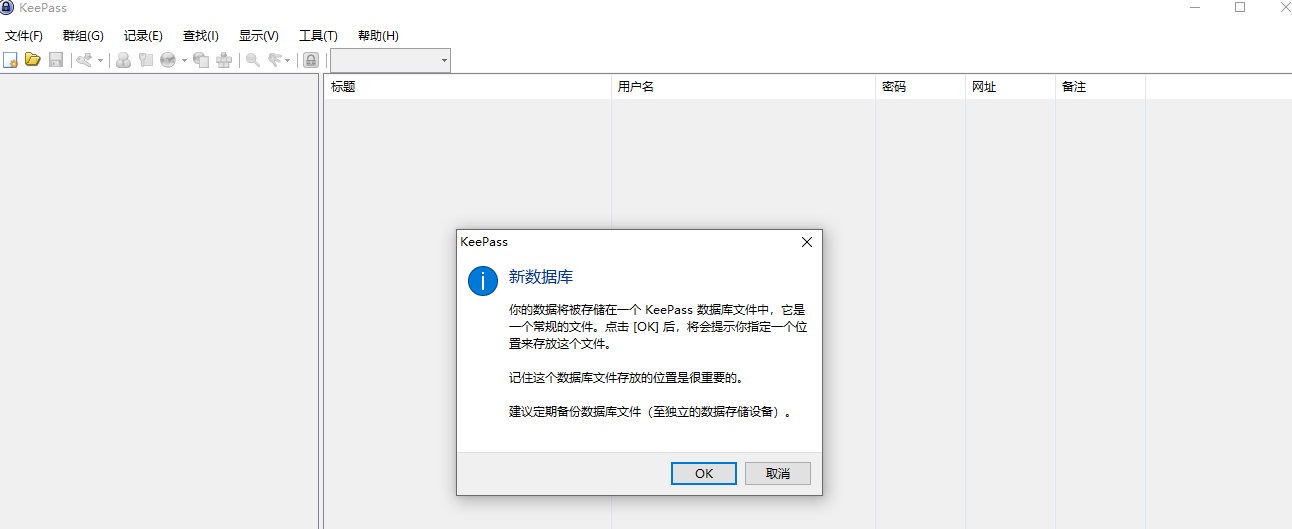Click the 标题 column header
This screenshot has width=1292, height=529.
pyautogui.click(x=468, y=87)
